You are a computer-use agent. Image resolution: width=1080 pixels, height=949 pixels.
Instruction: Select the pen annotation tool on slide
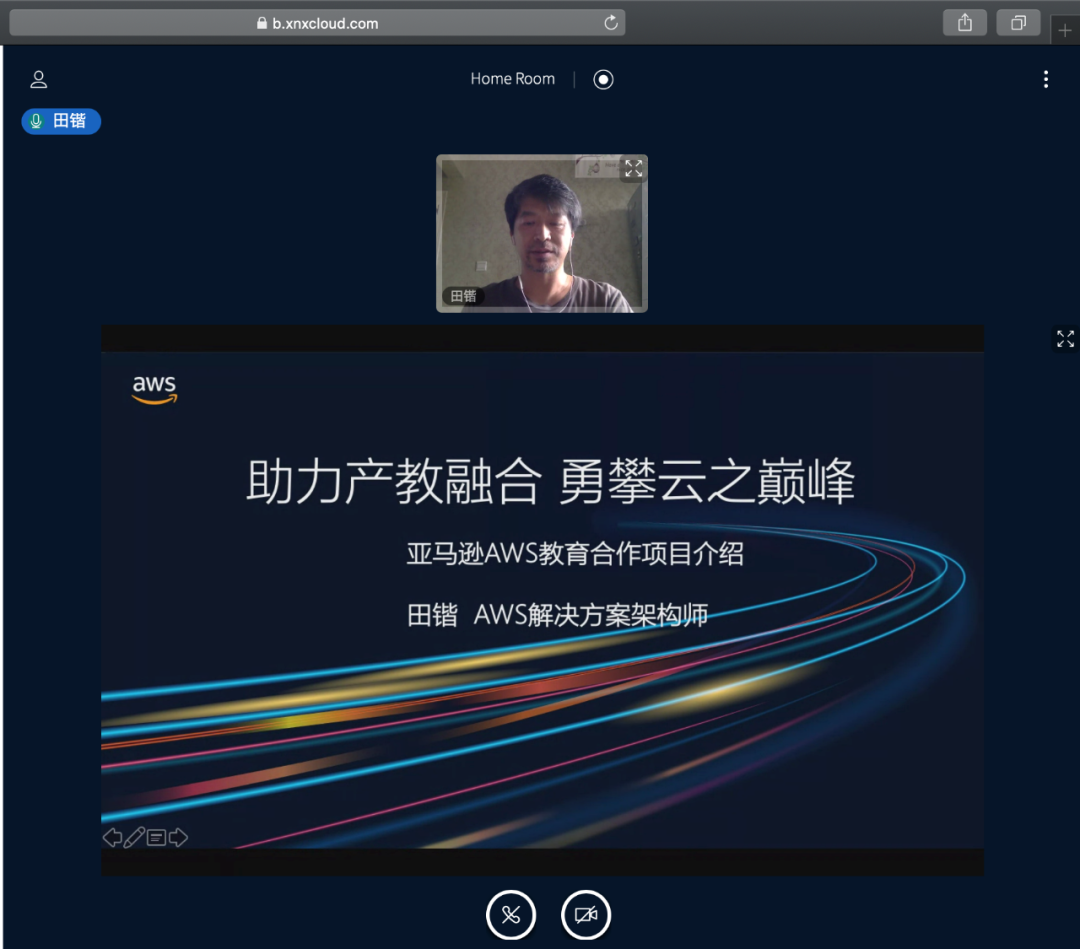tap(134, 837)
